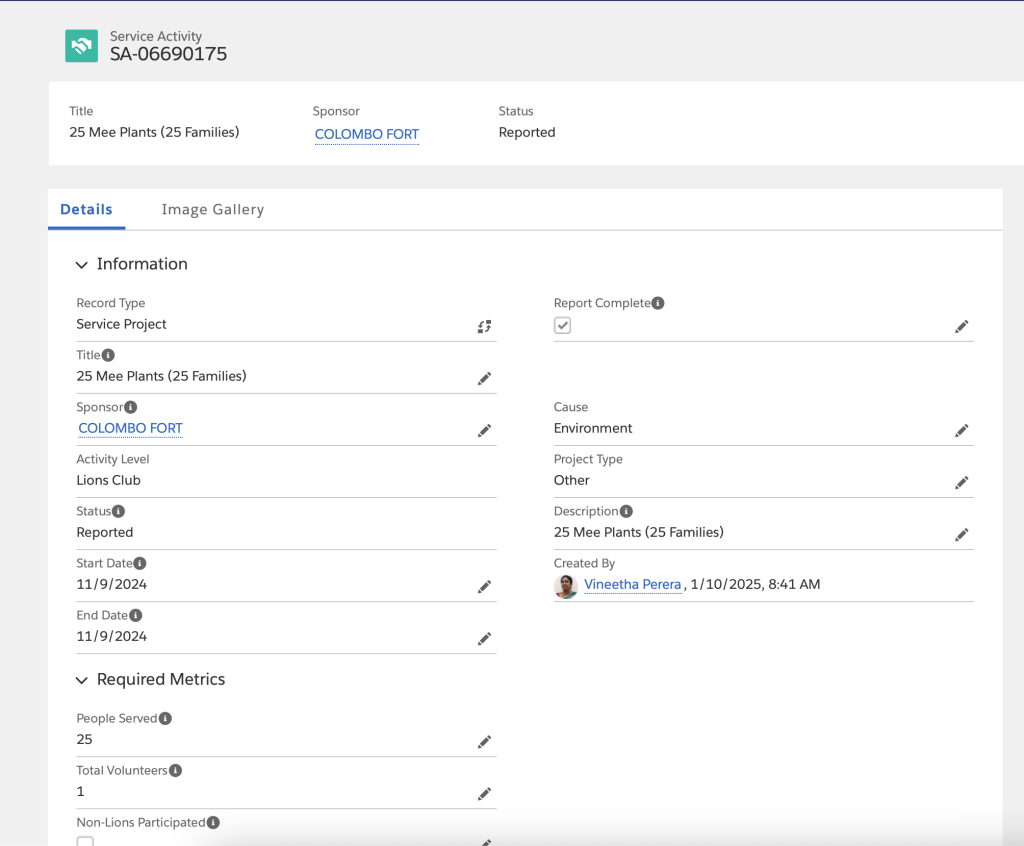Collapse the Required Metrics section
This screenshot has height=846, width=1024.
[82, 680]
